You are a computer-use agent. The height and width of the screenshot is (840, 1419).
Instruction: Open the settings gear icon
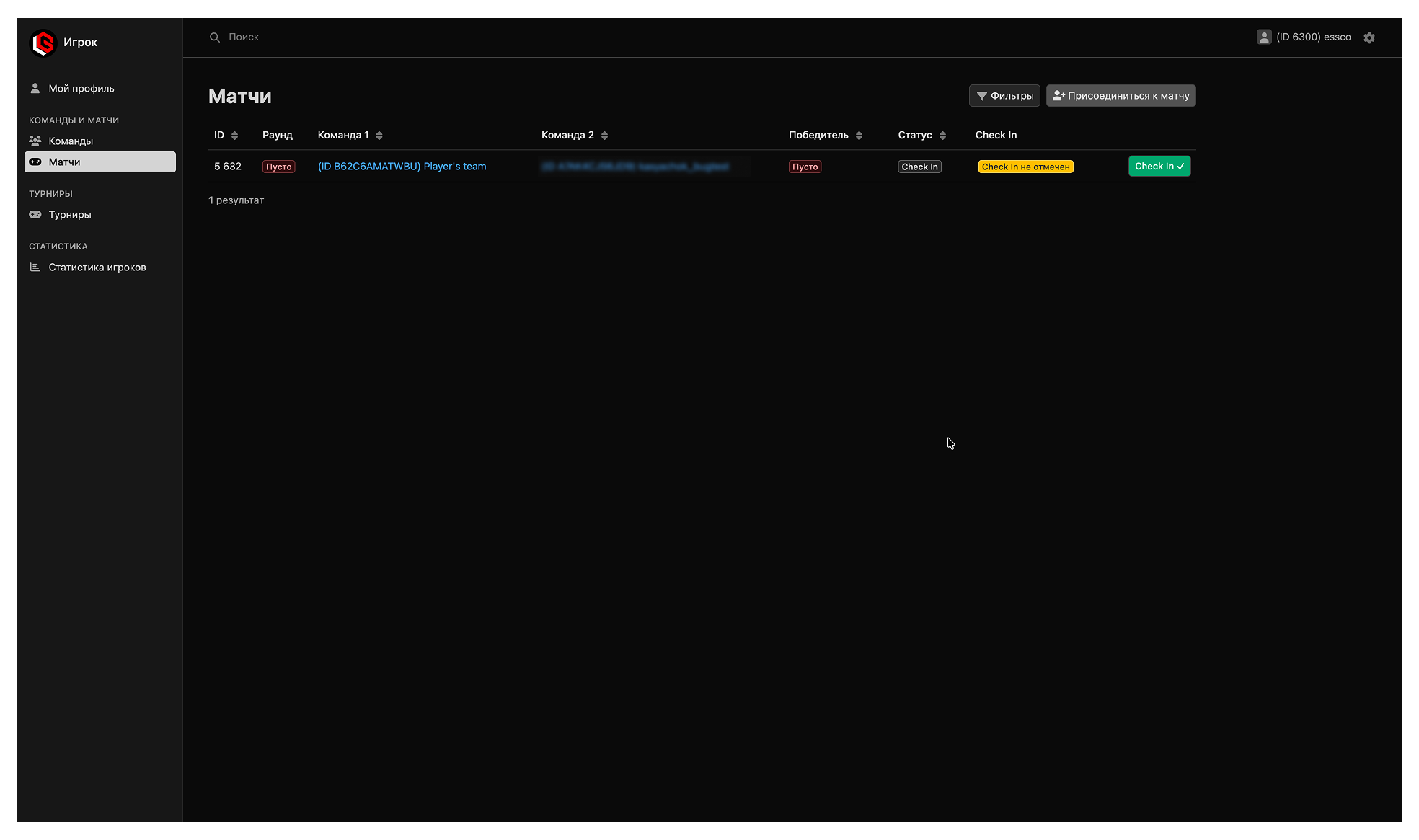click(x=1369, y=37)
